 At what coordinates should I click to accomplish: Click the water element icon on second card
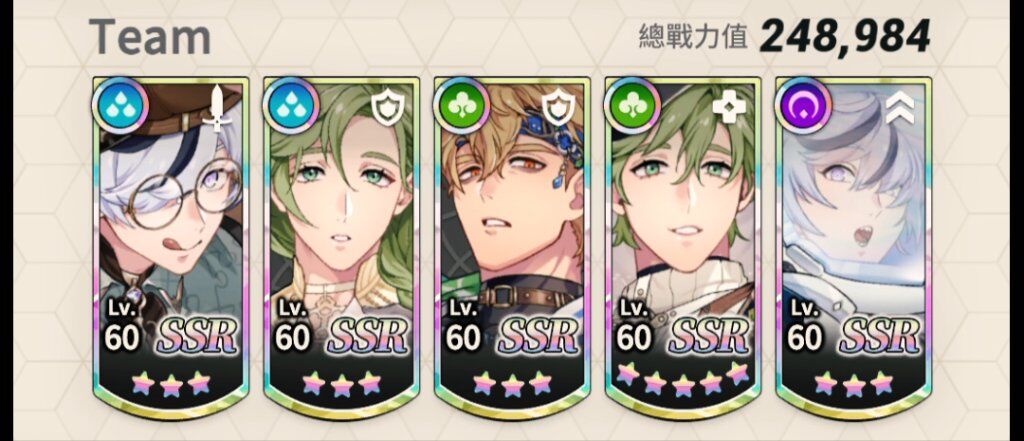pos(291,106)
